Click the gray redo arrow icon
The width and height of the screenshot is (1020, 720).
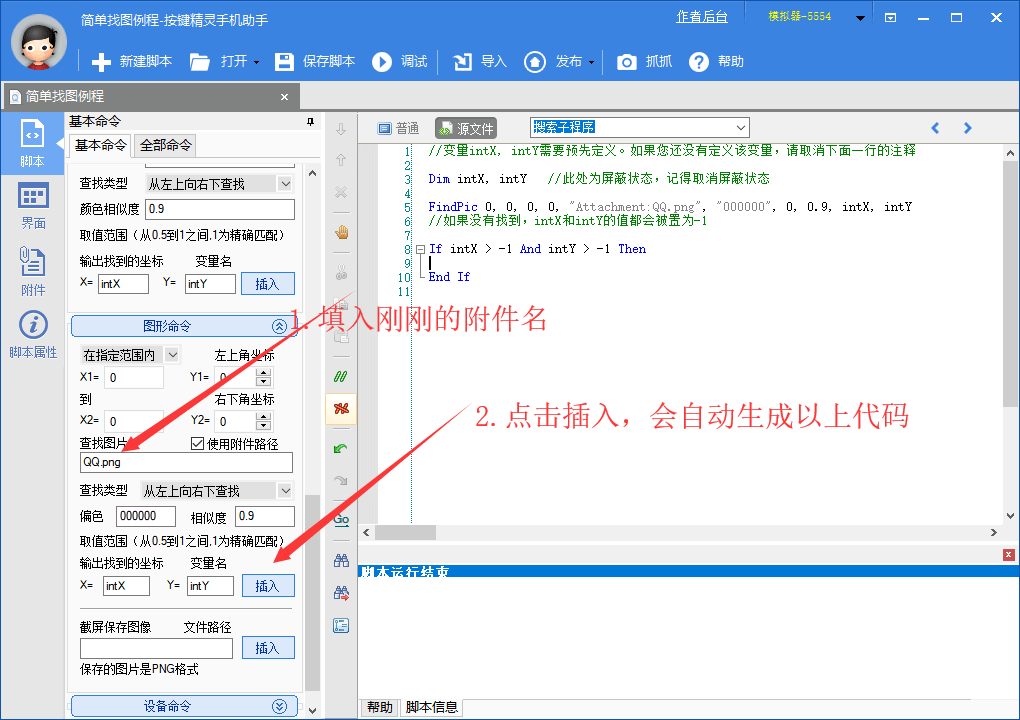[341, 481]
